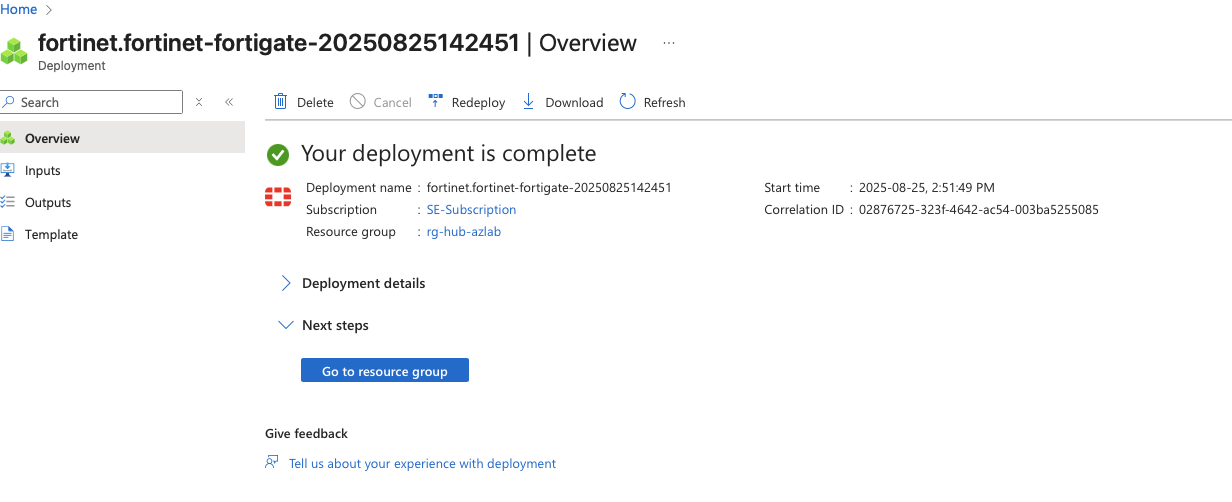Open the ellipsis more options menu
This screenshot has height=502, width=1232.
coord(669,43)
